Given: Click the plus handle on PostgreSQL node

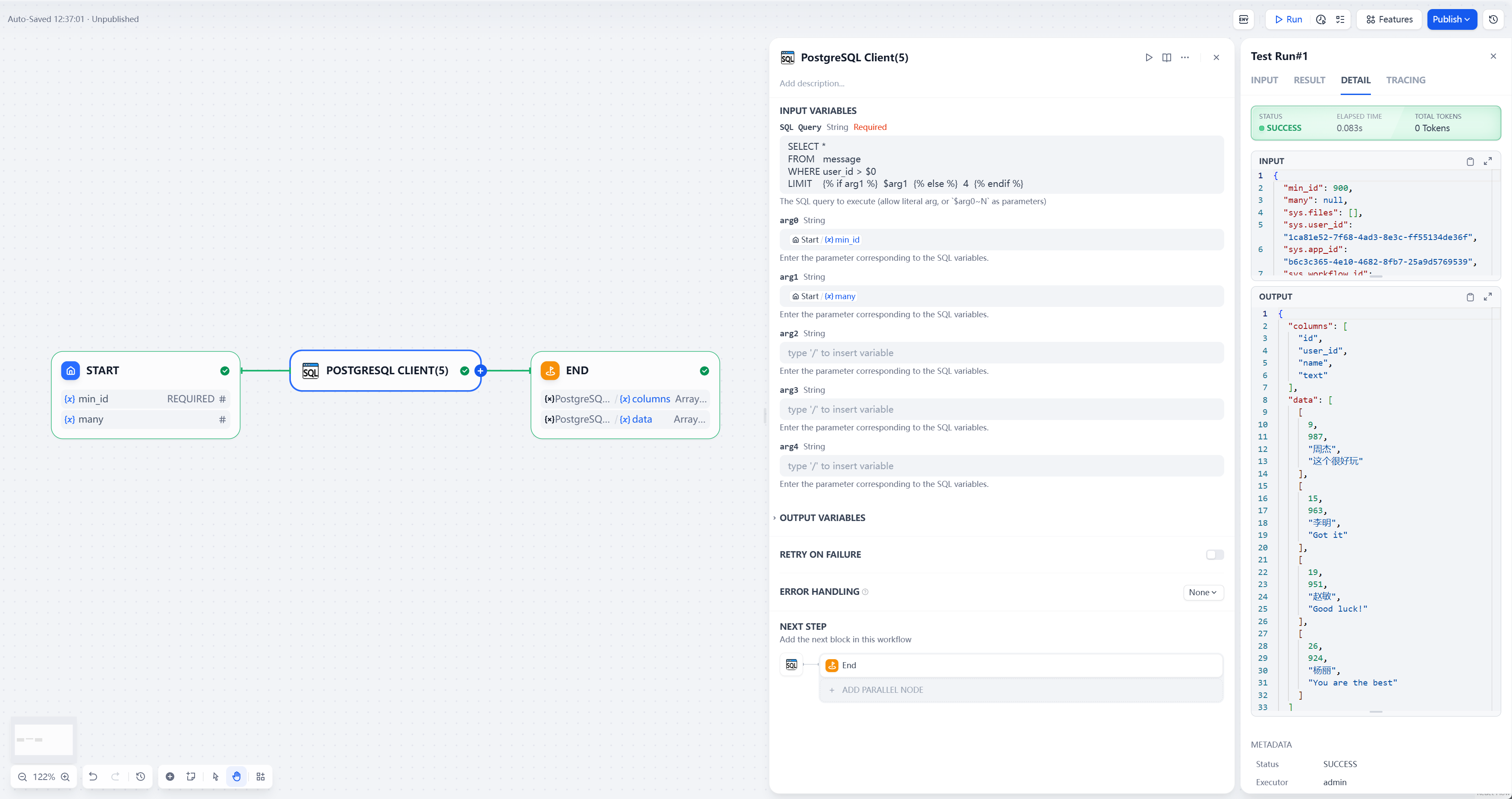Looking at the screenshot, I should tap(480, 370).
